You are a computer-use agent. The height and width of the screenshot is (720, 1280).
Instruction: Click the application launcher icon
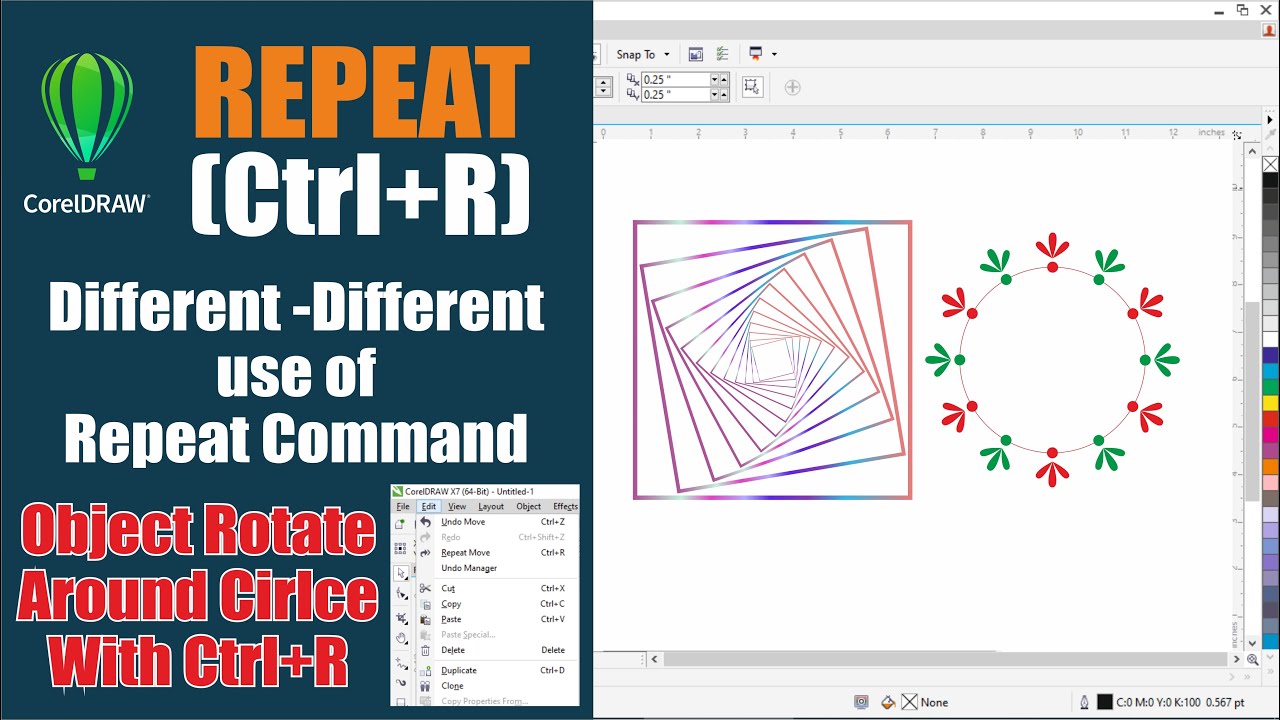point(756,54)
